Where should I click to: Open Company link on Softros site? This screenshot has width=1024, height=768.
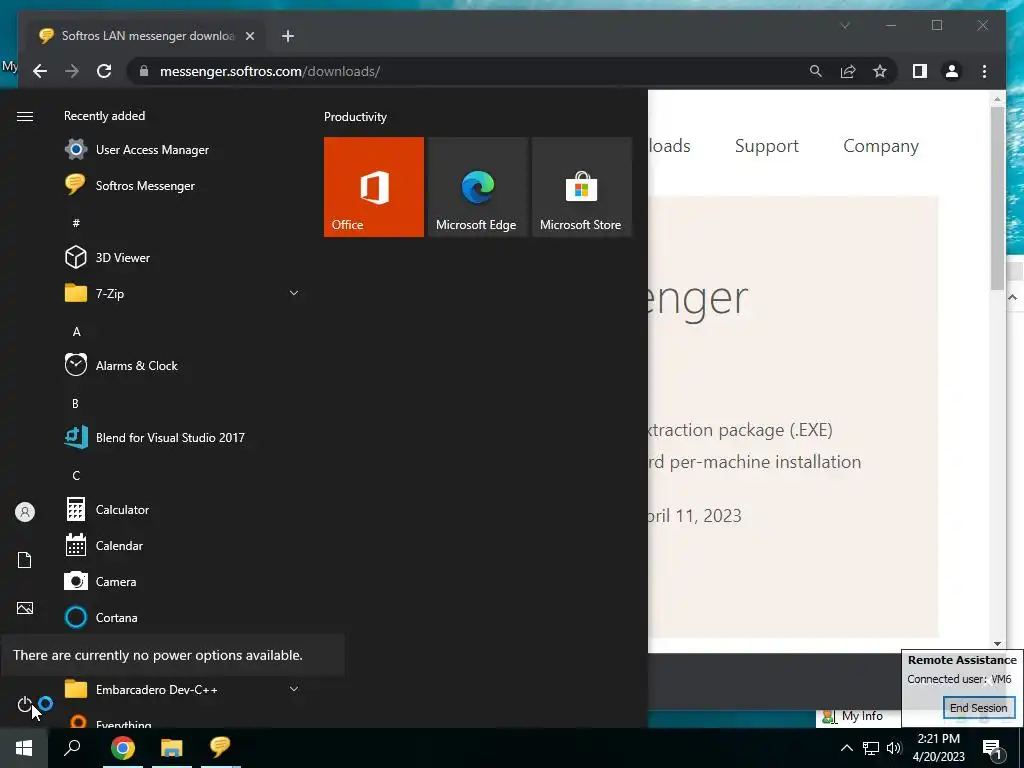[x=881, y=146]
